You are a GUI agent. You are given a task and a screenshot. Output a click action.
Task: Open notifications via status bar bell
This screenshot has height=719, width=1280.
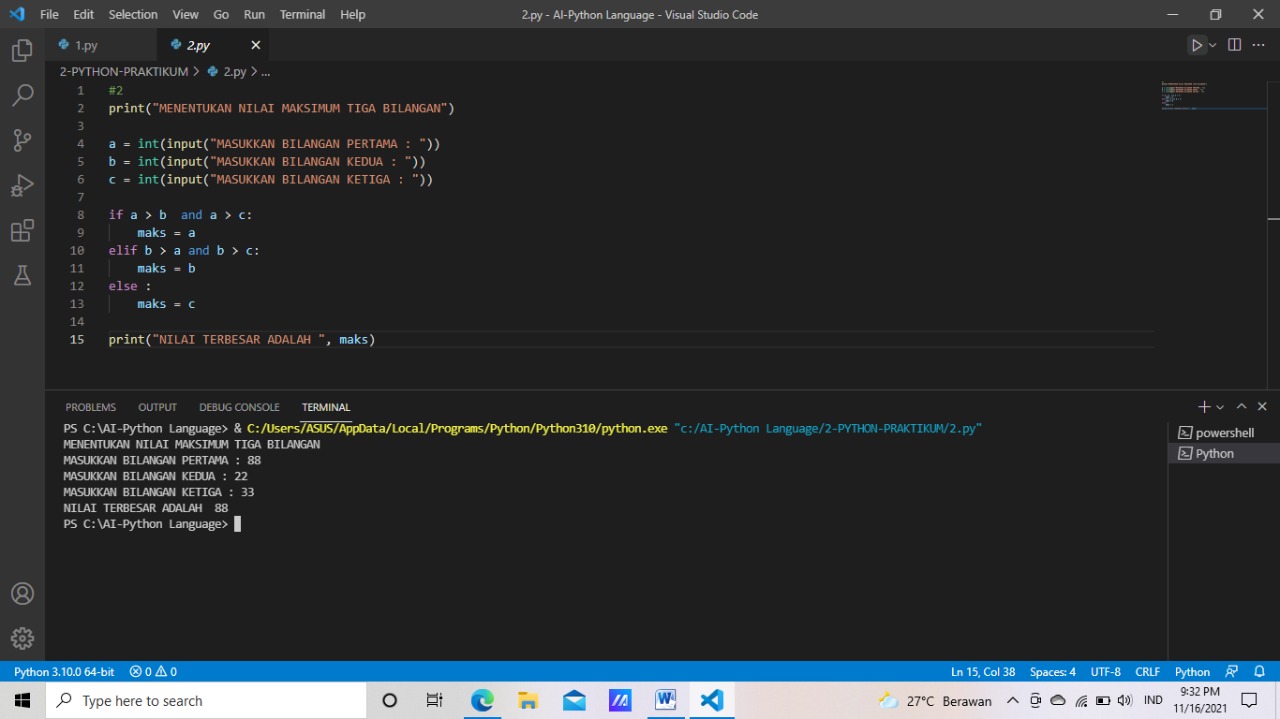[1261, 671]
